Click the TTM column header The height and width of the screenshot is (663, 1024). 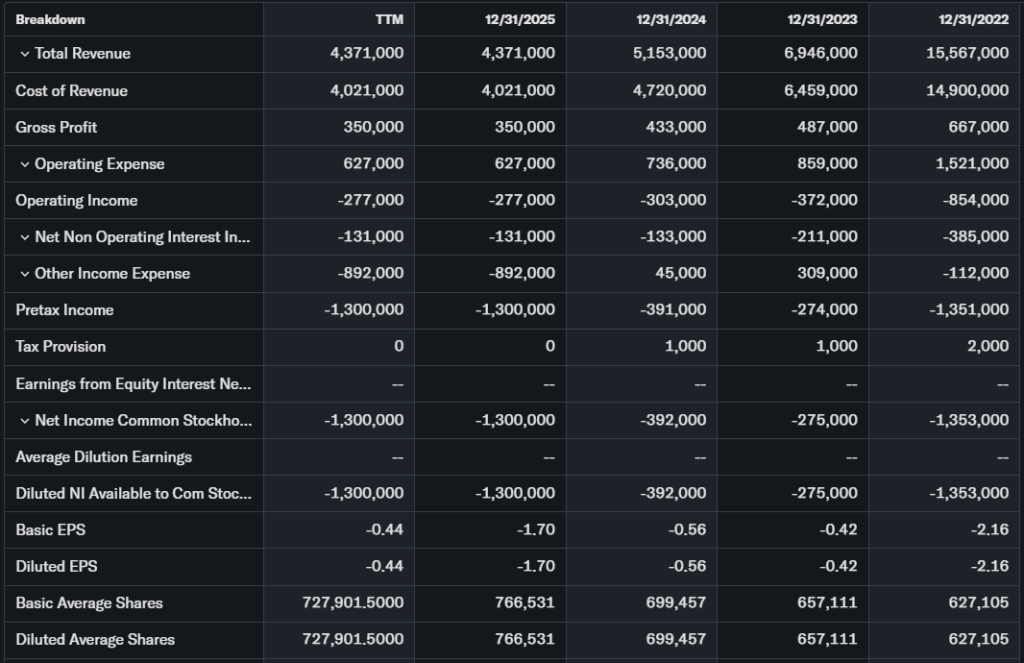click(389, 20)
